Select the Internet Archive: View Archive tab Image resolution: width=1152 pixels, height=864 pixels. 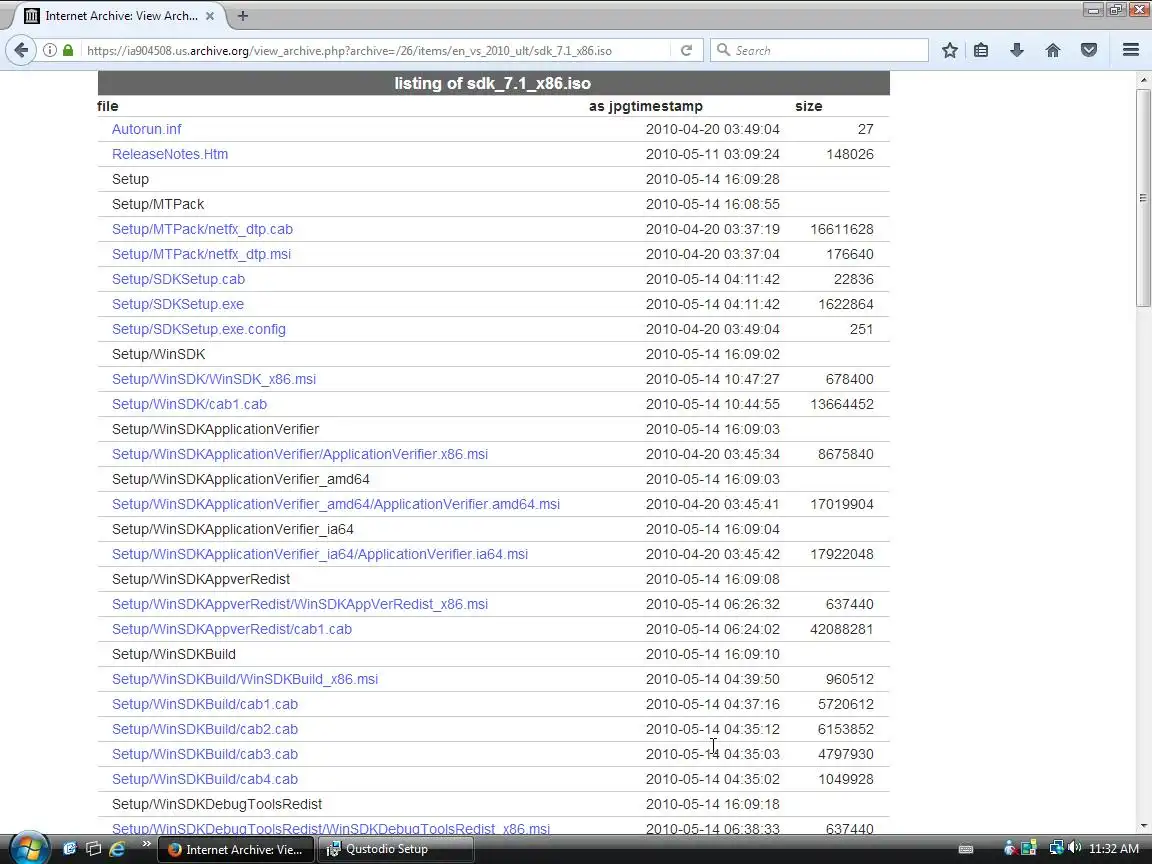118,15
